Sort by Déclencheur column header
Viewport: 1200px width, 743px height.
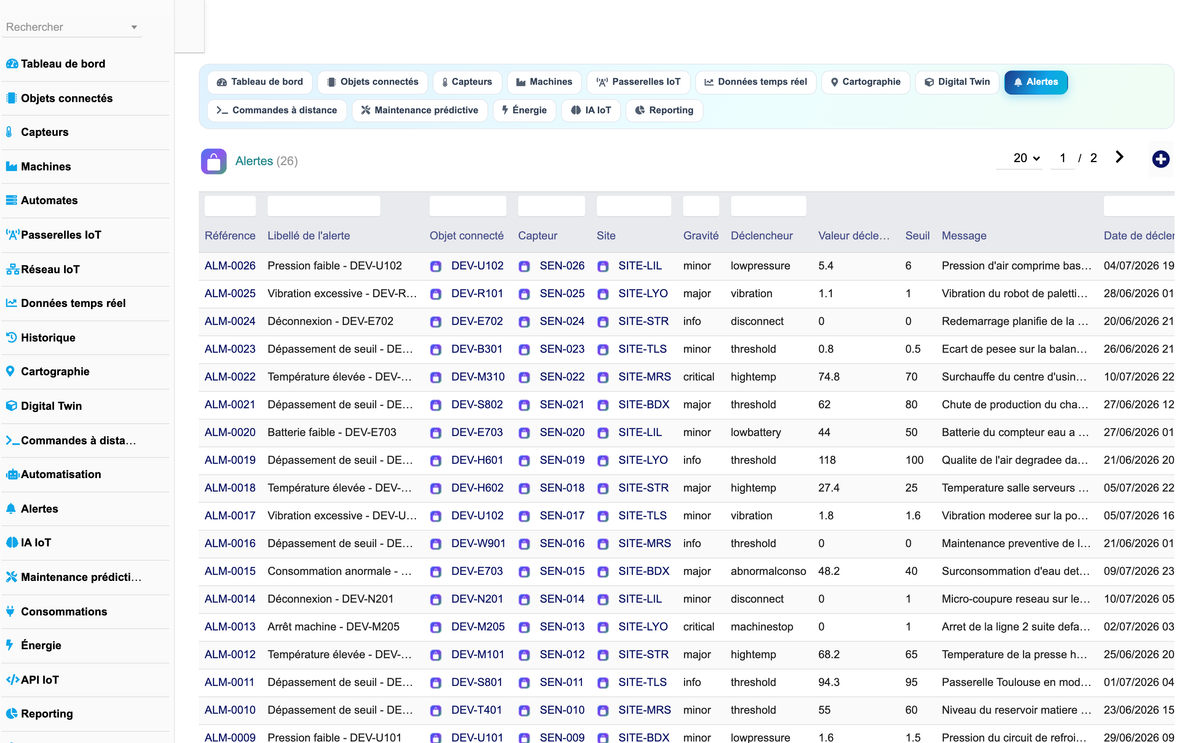tap(761, 236)
